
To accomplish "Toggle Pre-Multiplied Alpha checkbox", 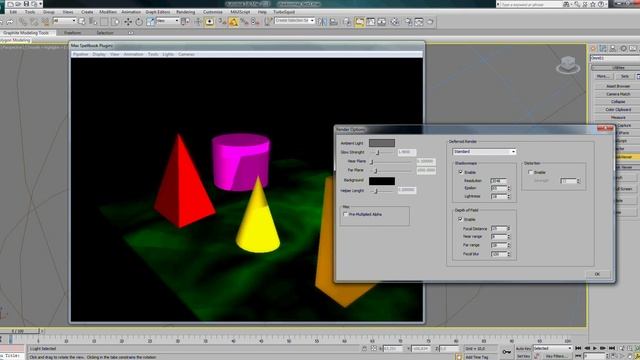I will 346,214.
